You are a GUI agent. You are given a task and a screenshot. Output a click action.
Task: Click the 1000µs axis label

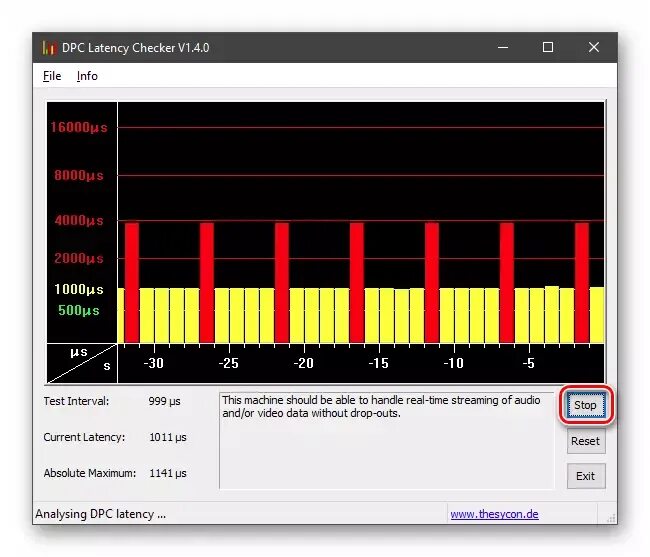click(x=79, y=289)
